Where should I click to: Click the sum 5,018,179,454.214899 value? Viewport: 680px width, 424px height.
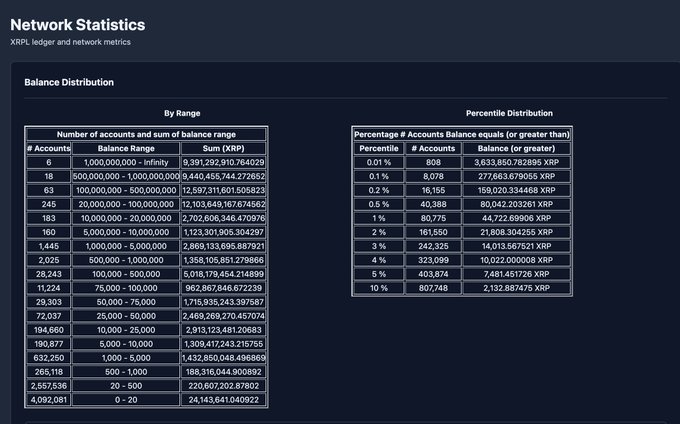(x=223, y=274)
